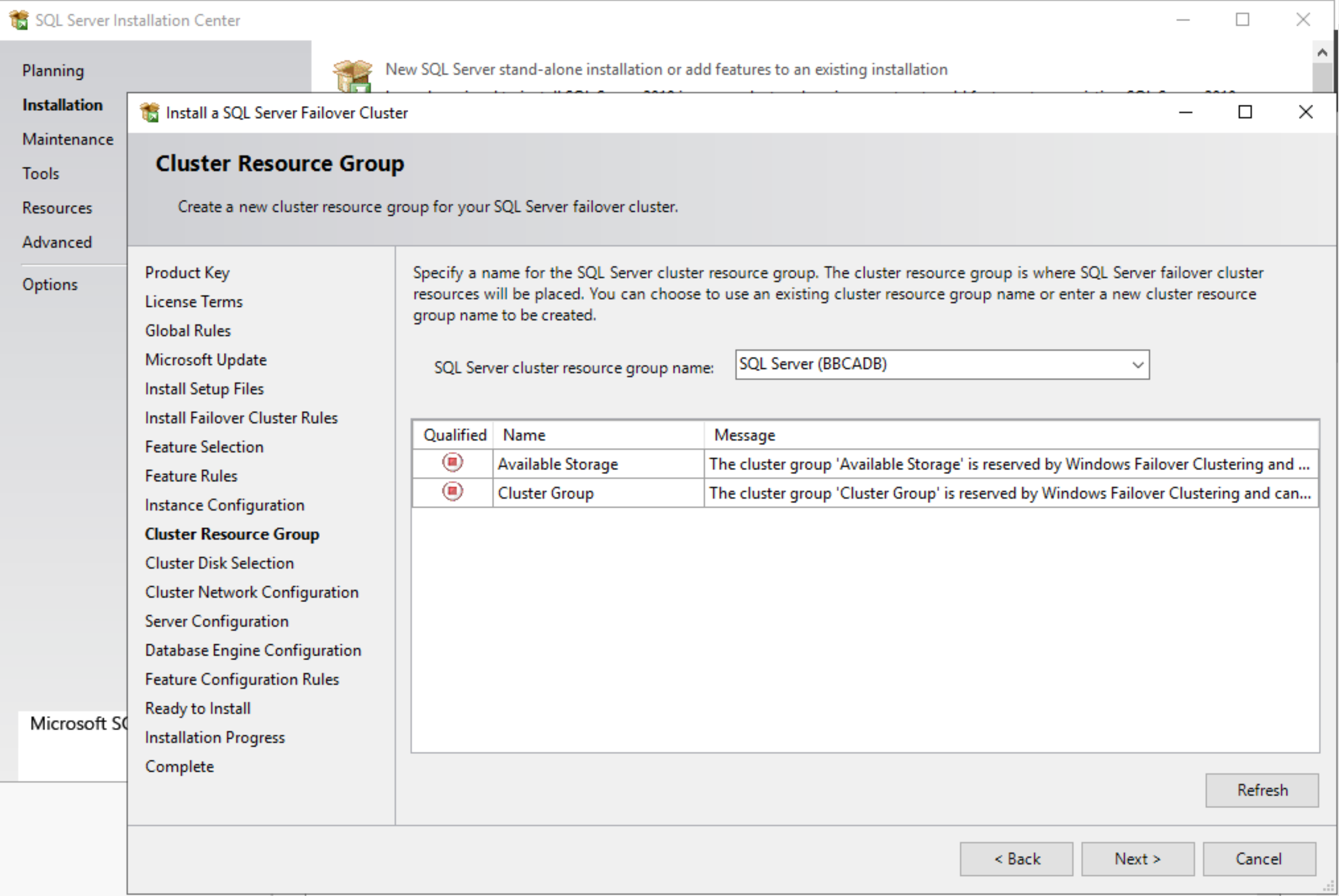Click New SQL Server stand-alone installation link
This screenshot has width=1339, height=896.
666,69
